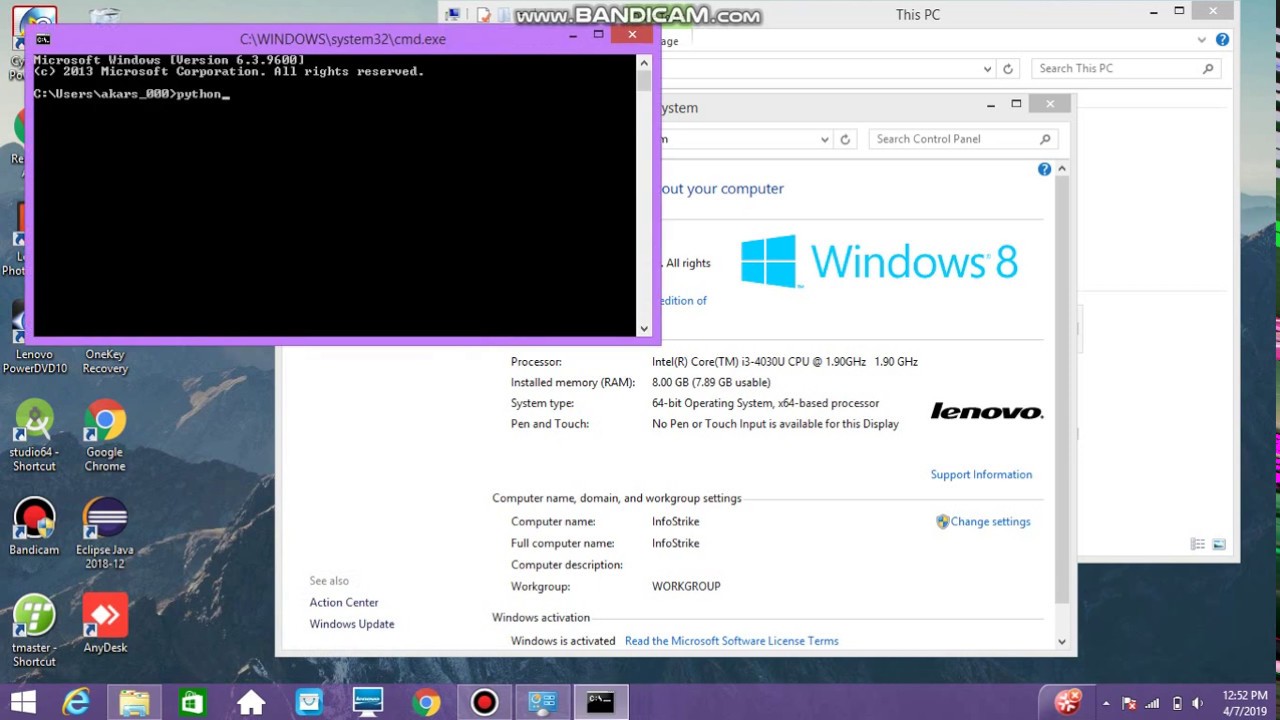Select the WORKGROUP value text

click(686, 586)
